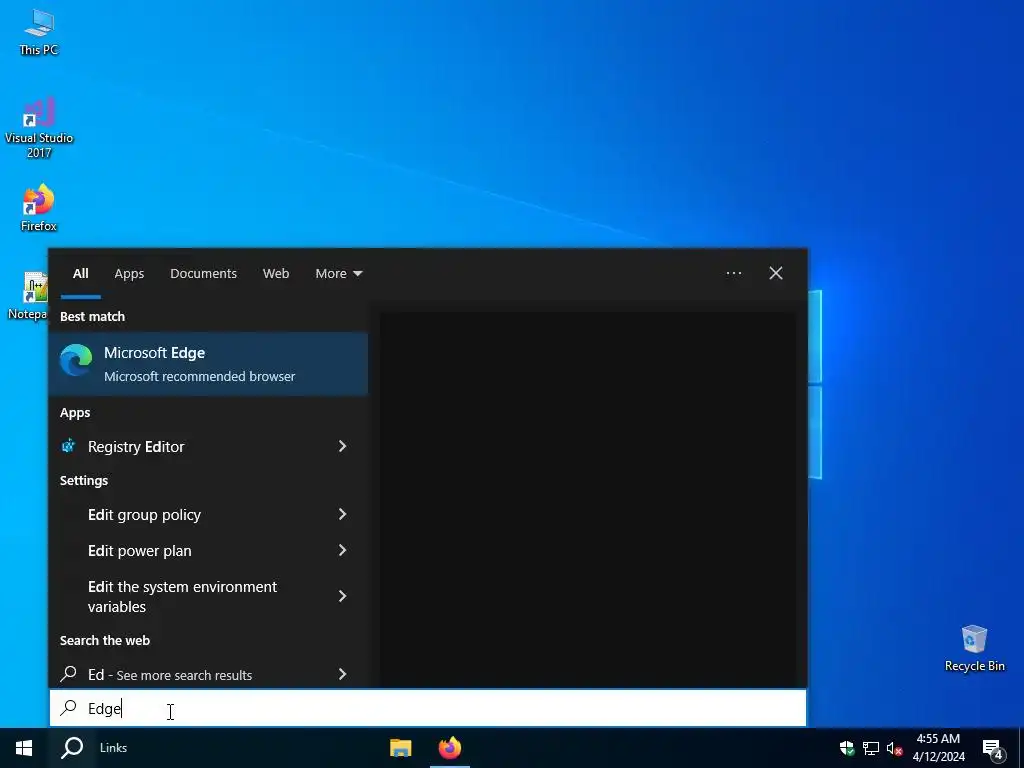
Task: Open Microsoft Edge best match result
Action: [x=208, y=364]
